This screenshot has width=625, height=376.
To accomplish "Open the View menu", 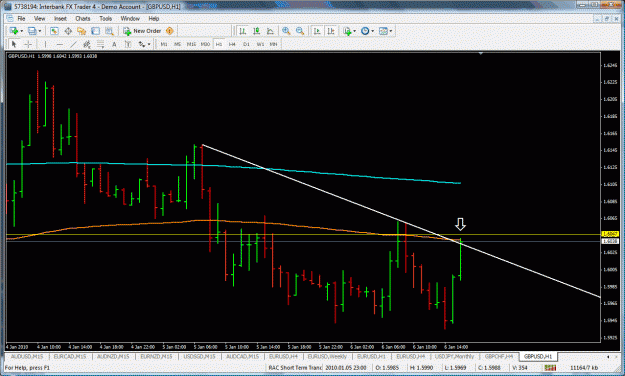I will (x=39, y=19).
